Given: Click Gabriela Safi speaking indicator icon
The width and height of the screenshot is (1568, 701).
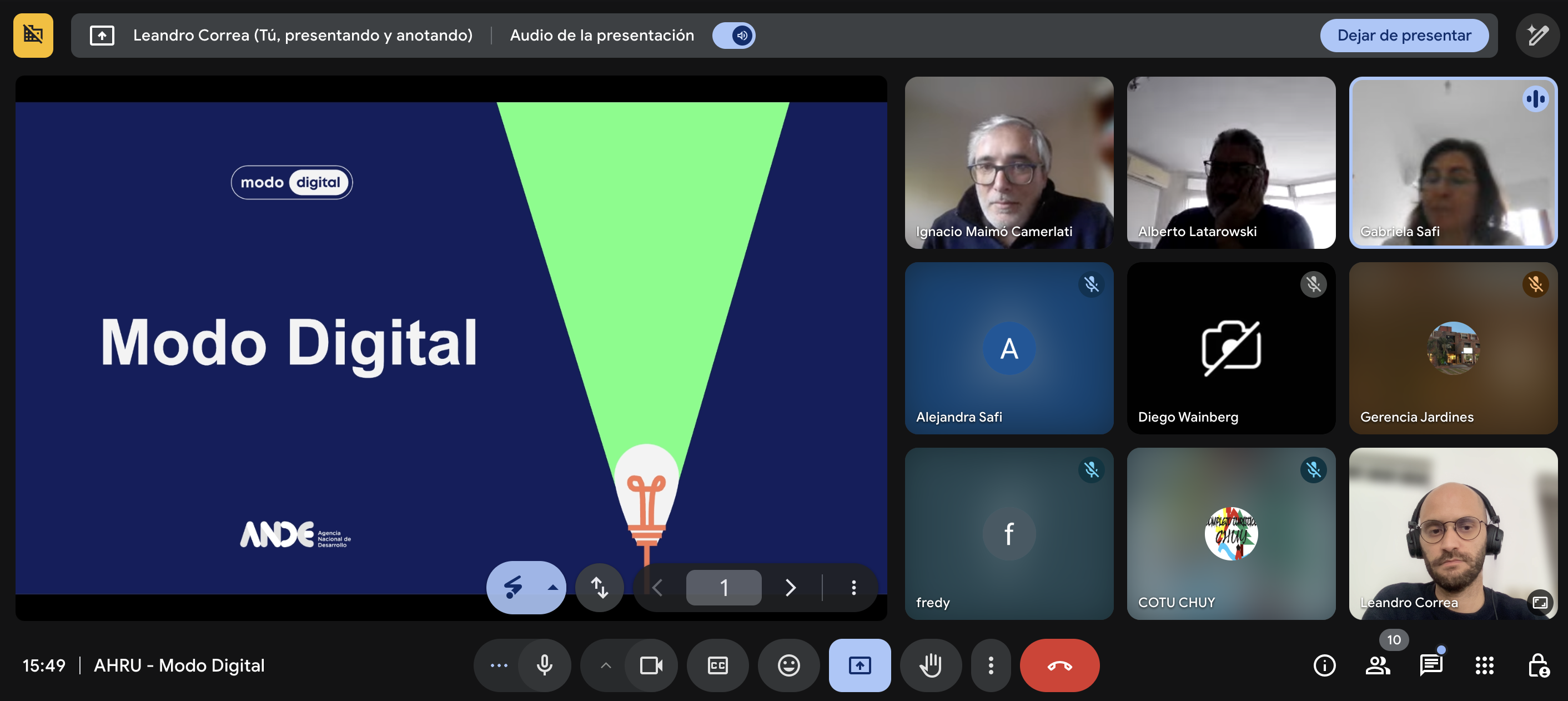Looking at the screenshot, I should (1535, 99).
